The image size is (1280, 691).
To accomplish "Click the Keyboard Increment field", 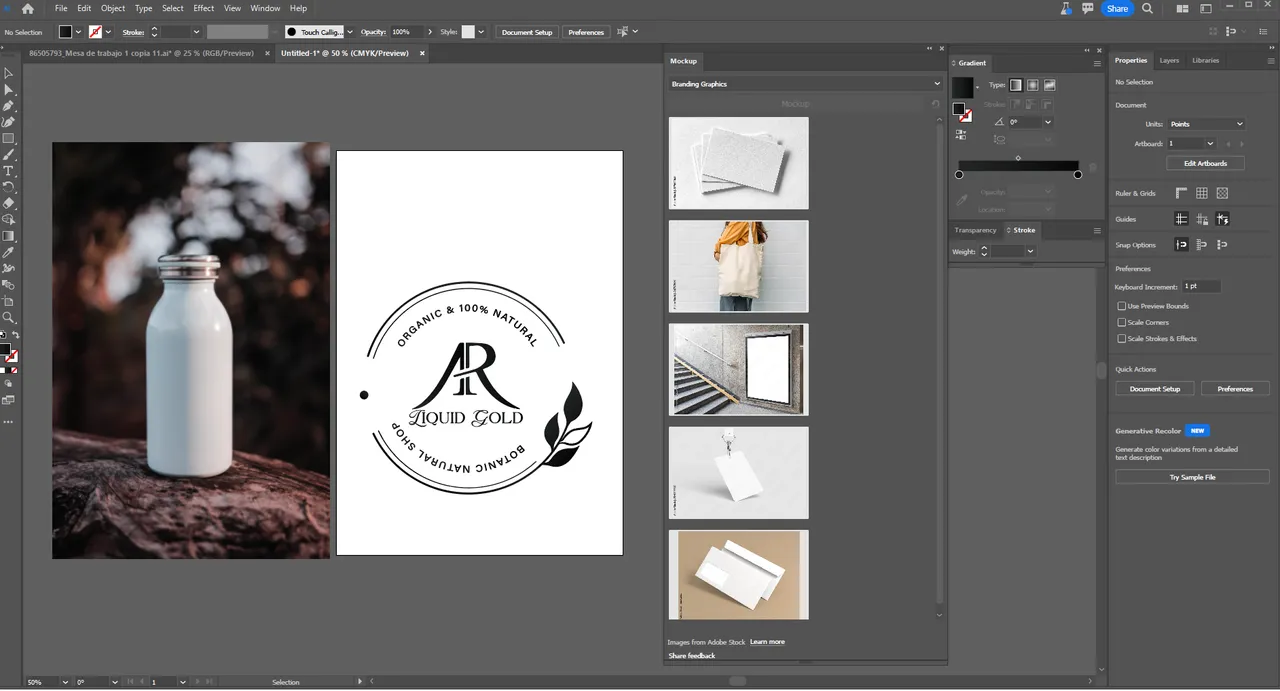I will tap(1203, 287).
